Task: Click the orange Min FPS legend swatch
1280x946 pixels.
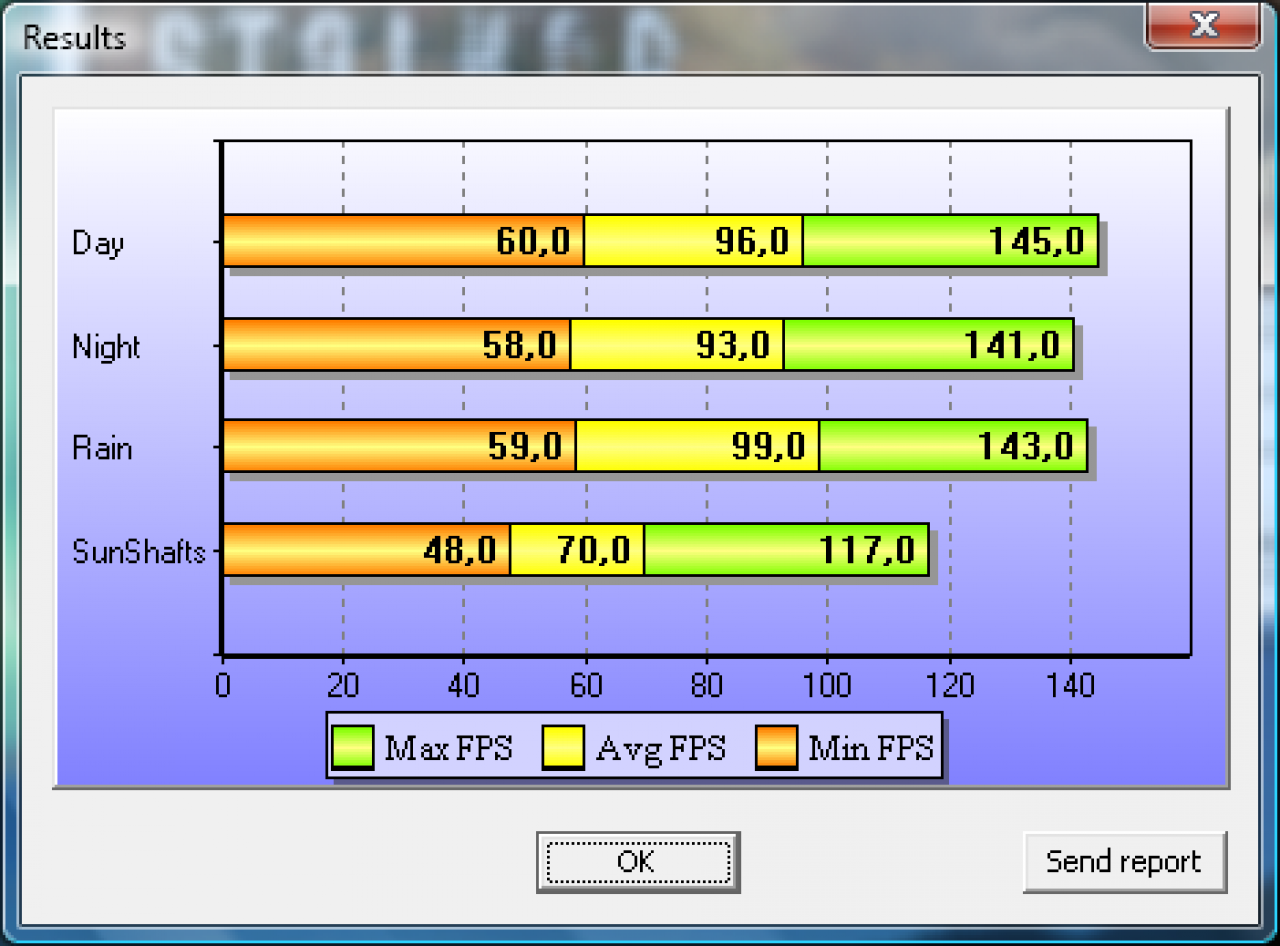Action: 775,748
